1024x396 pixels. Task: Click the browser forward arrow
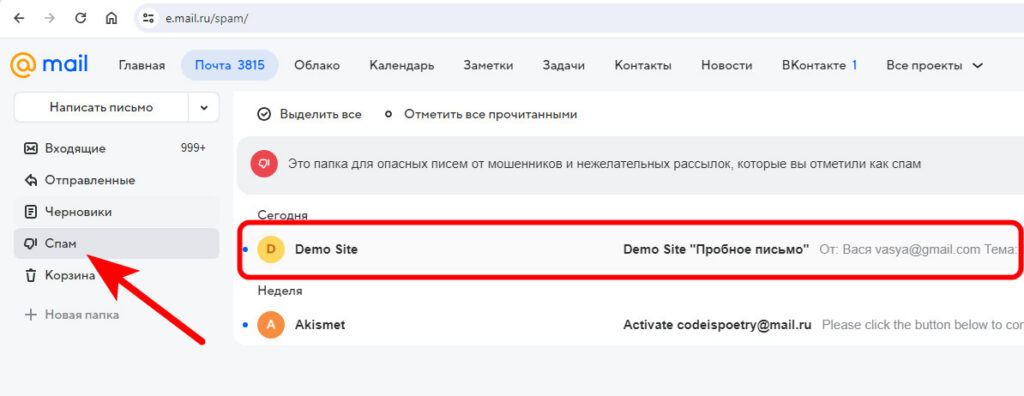coord(50,18)
